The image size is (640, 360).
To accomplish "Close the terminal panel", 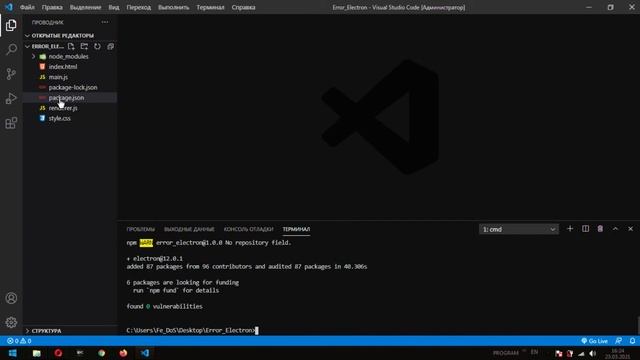I will point(630,229).
